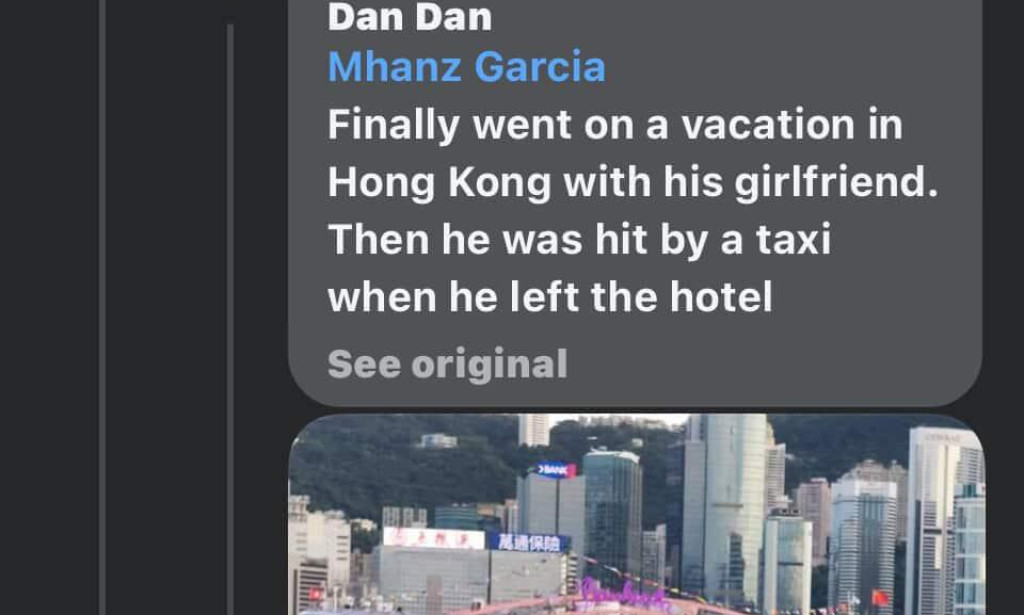Click the outer vertical thread line
The height and width of the screenshot is (615, 1024).
tap(103, 308)
